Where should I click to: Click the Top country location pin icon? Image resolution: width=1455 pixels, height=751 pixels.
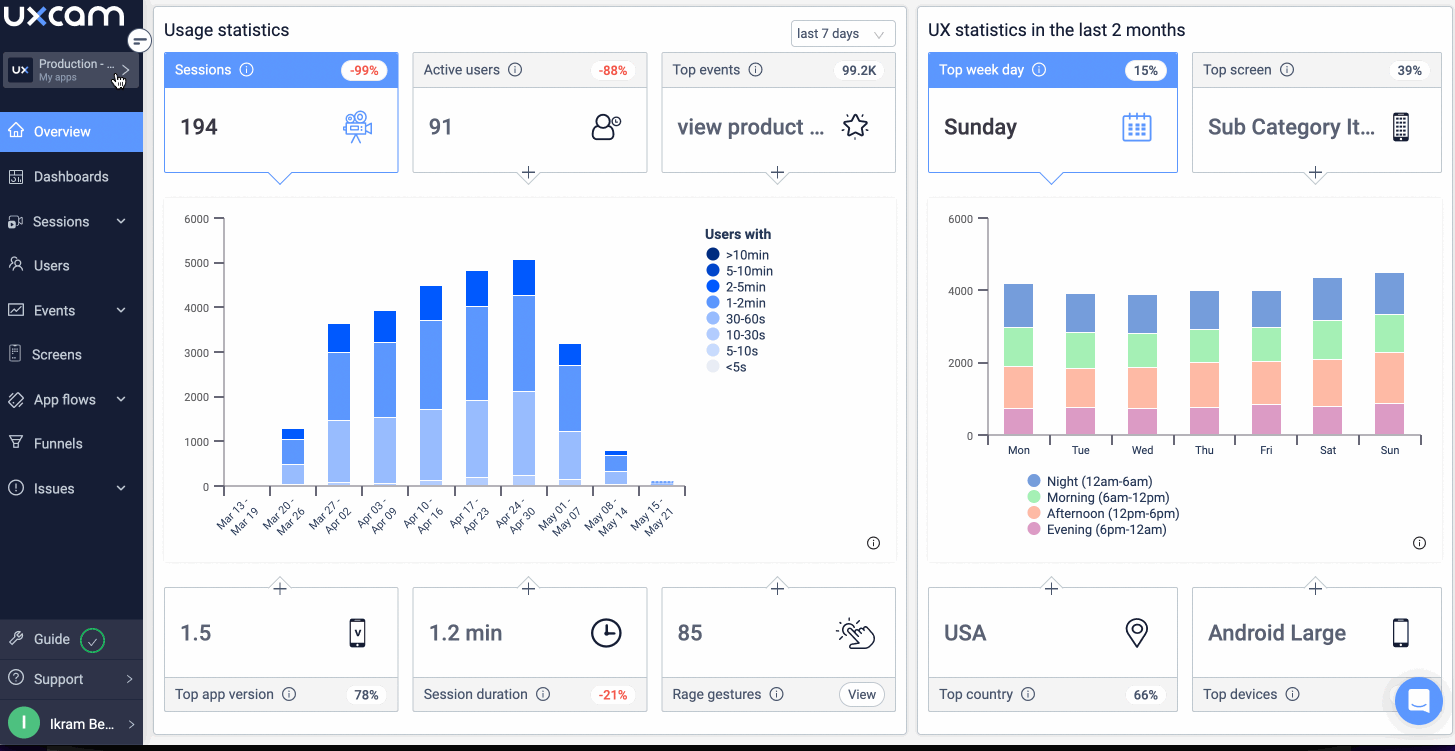click(1136, 633)
